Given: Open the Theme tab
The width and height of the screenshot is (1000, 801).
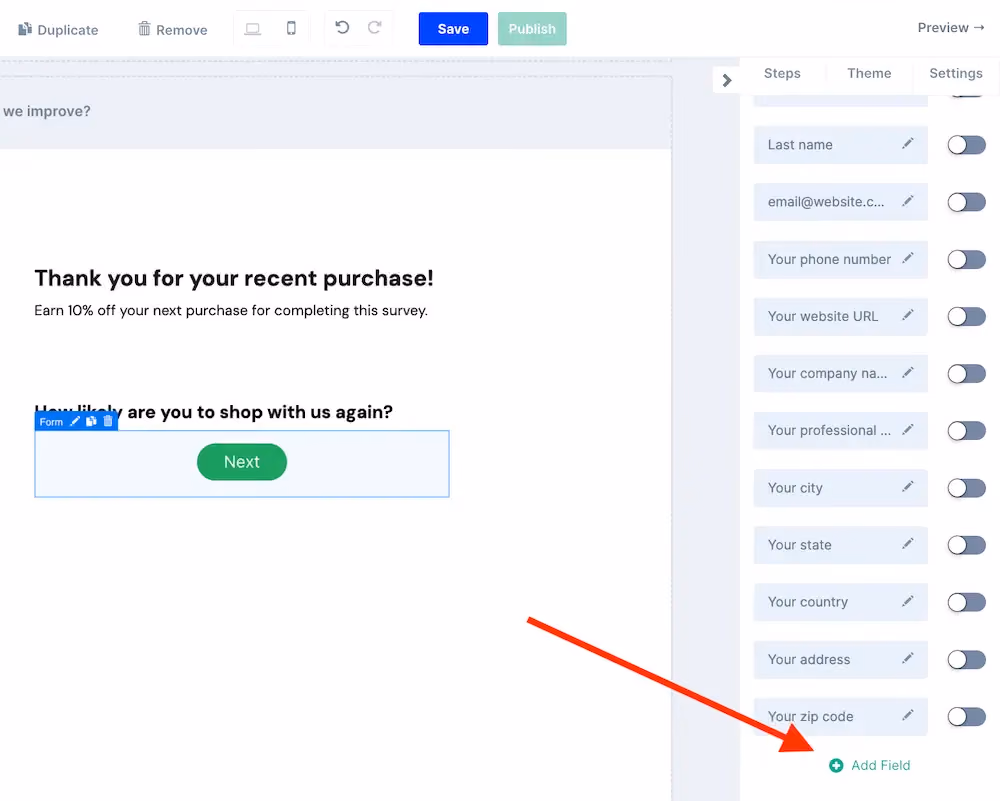Looking at the screenshot, I should (869, 73).
